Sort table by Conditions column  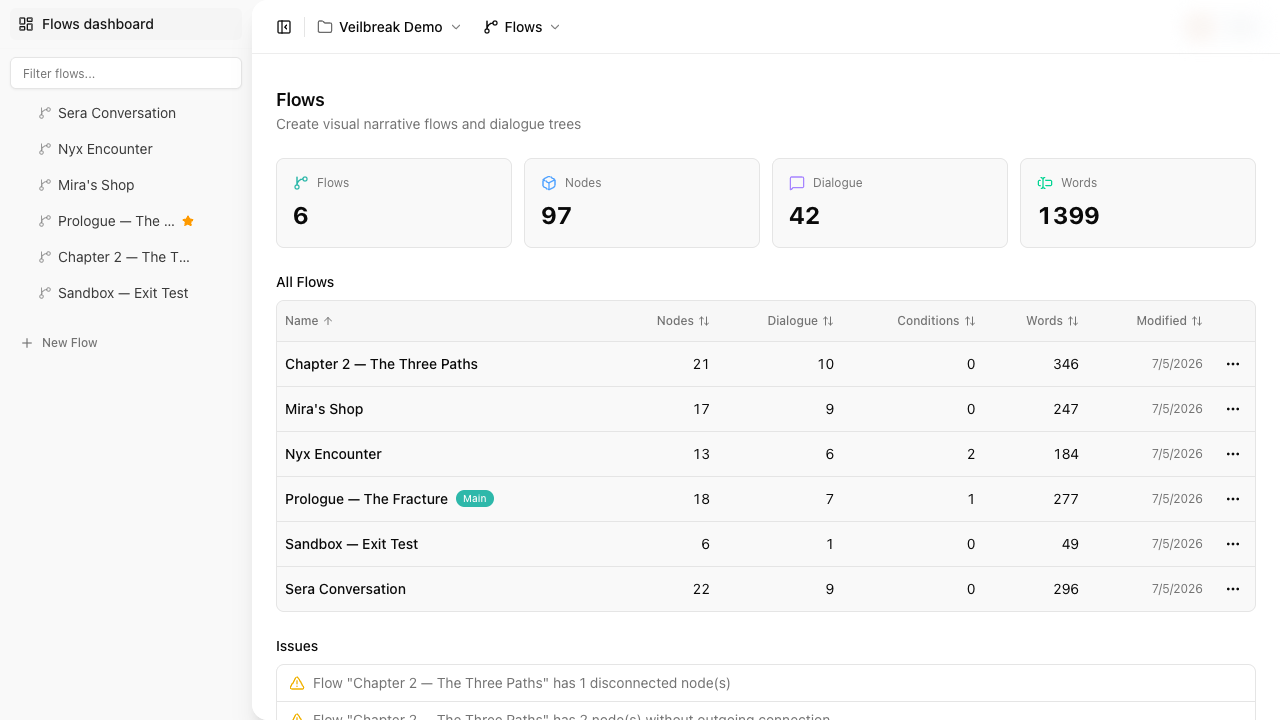pyautogui.click(x=936, y=321)
